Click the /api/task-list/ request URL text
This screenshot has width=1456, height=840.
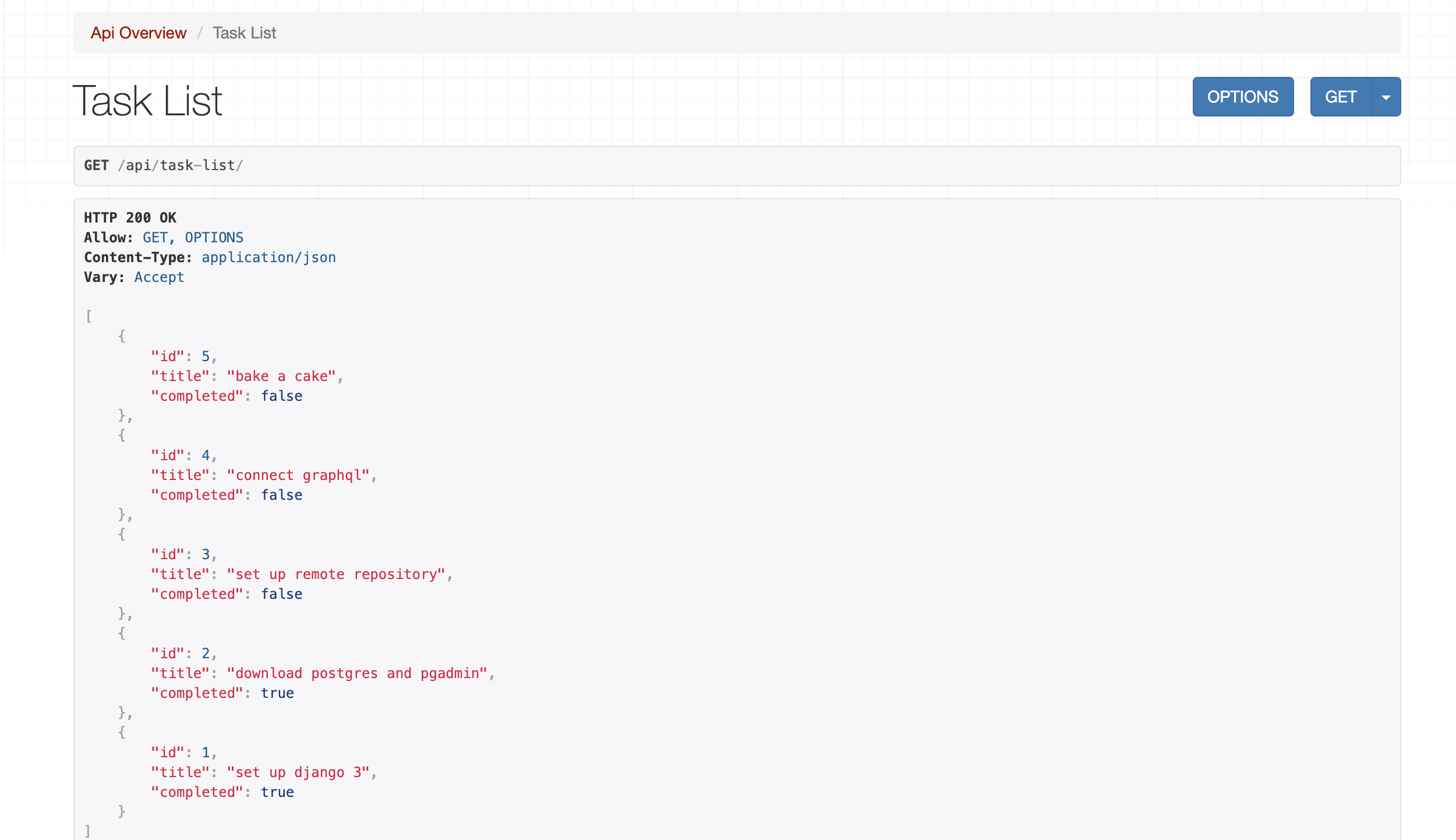point(181,166)
